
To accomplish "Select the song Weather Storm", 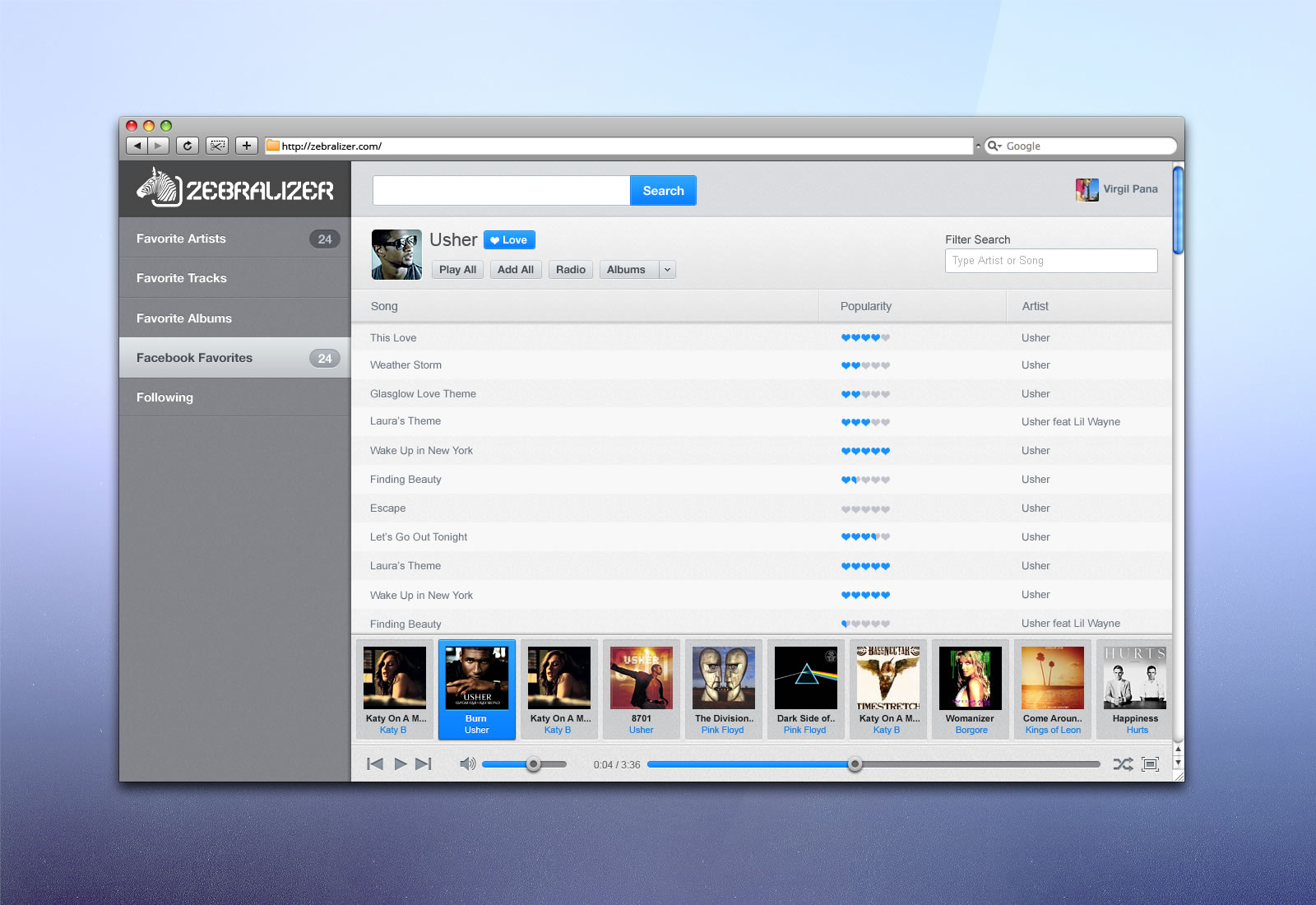I will tap(405, 365).
